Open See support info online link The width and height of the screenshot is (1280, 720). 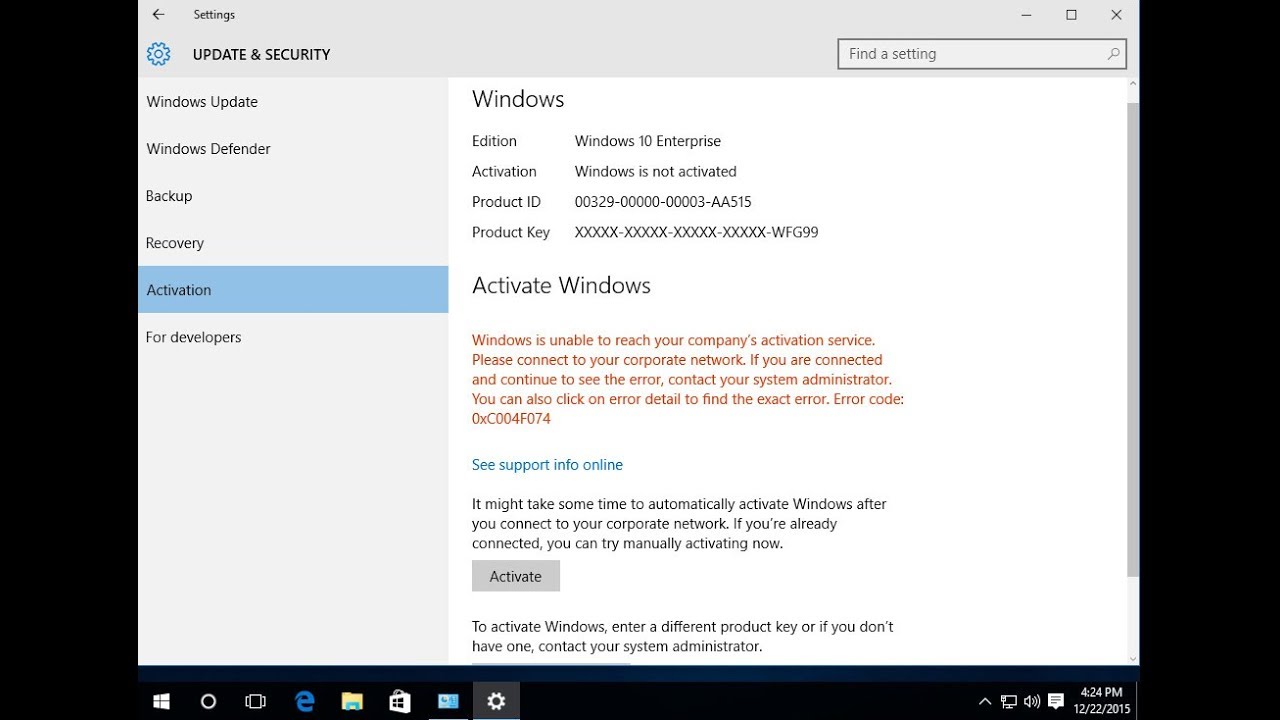click(x=547, y=465)
